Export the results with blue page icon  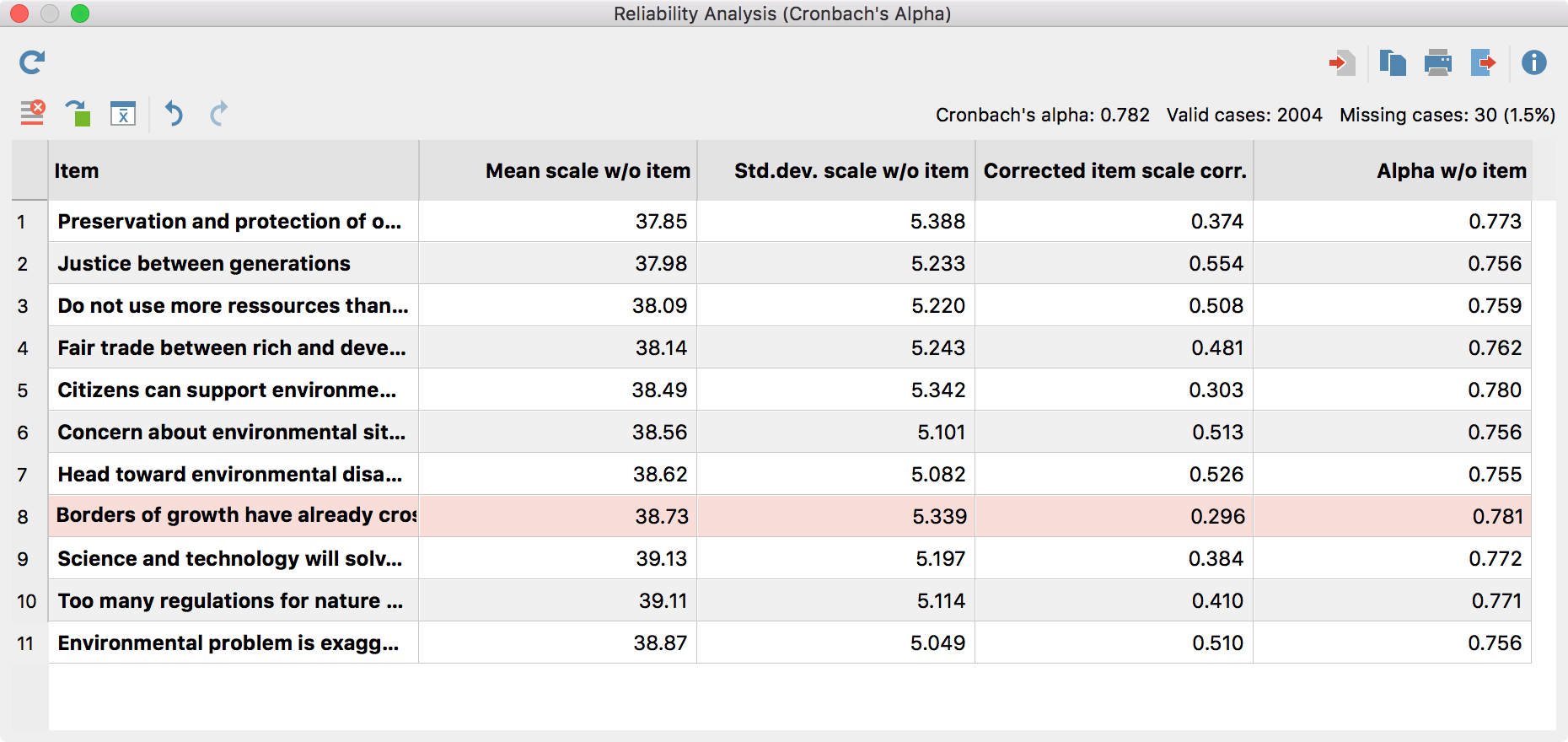[1483, 62]
